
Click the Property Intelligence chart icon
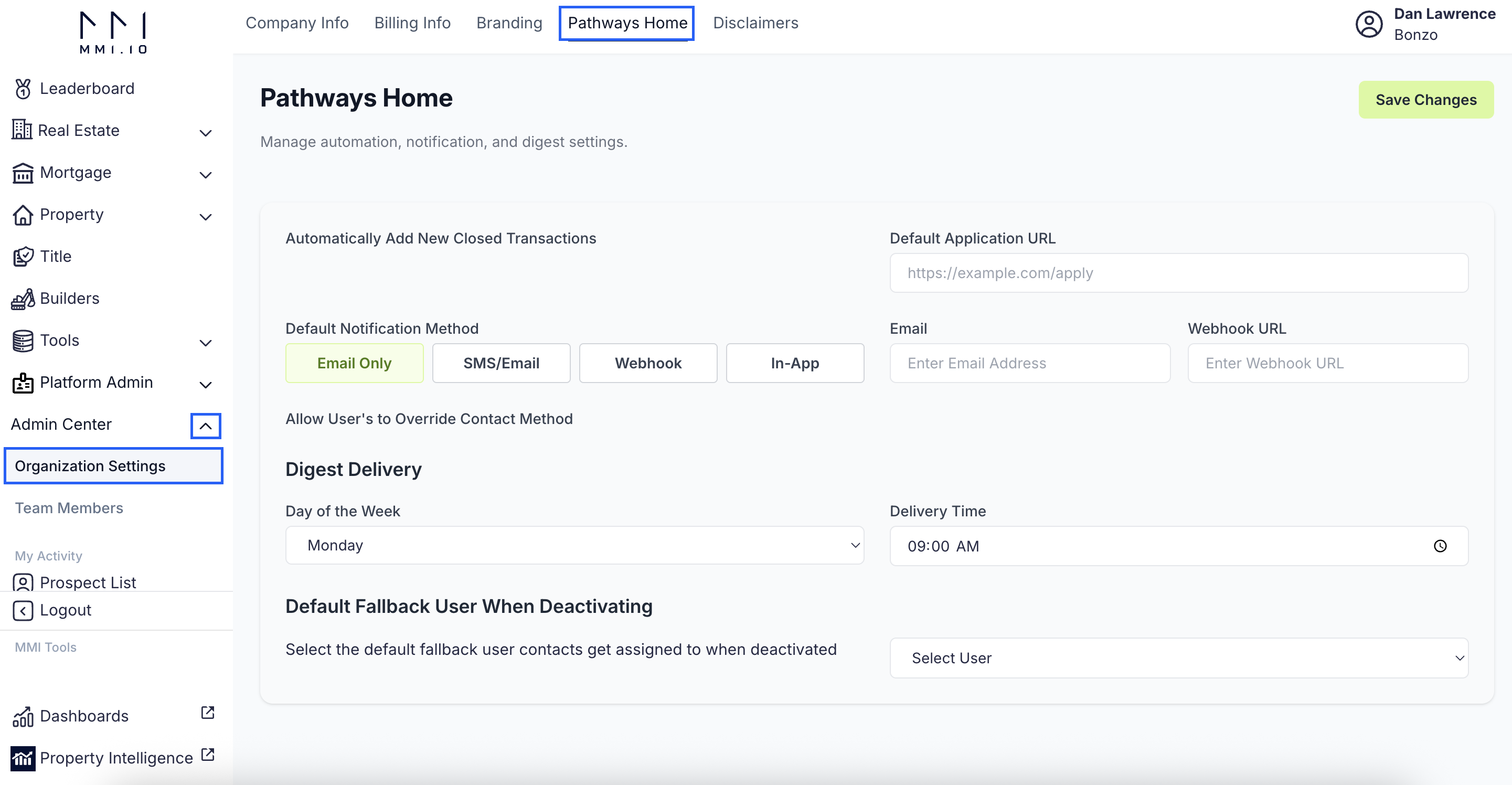tap(23, 758)
